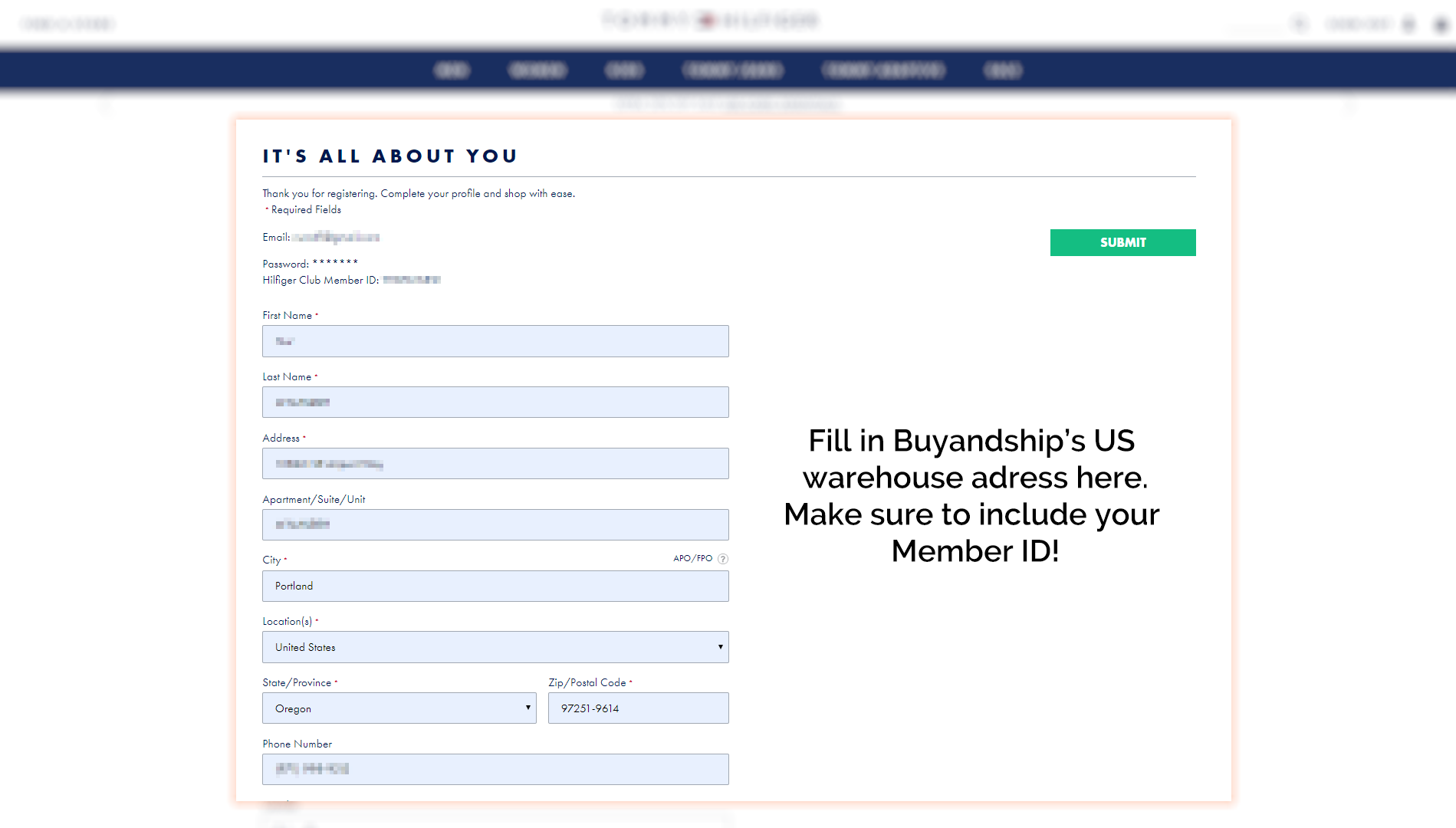Click the "Required Fields" note text
Image resolution: width=1456 pixels, height=828 pixels.
[306, 209]
